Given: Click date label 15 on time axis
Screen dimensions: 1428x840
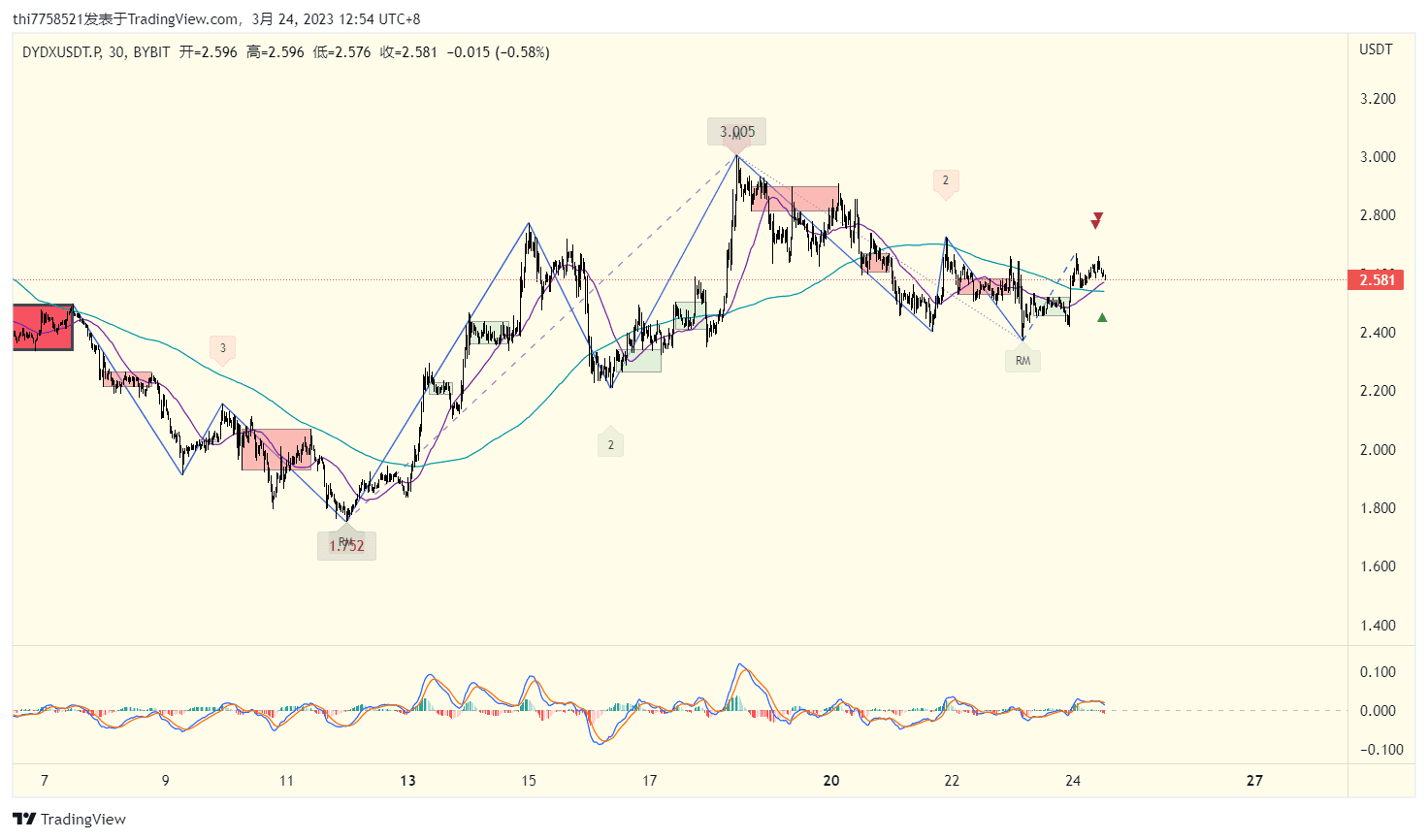Looking at the screenshot, I should pyautogui.click(x=529, y=781).
